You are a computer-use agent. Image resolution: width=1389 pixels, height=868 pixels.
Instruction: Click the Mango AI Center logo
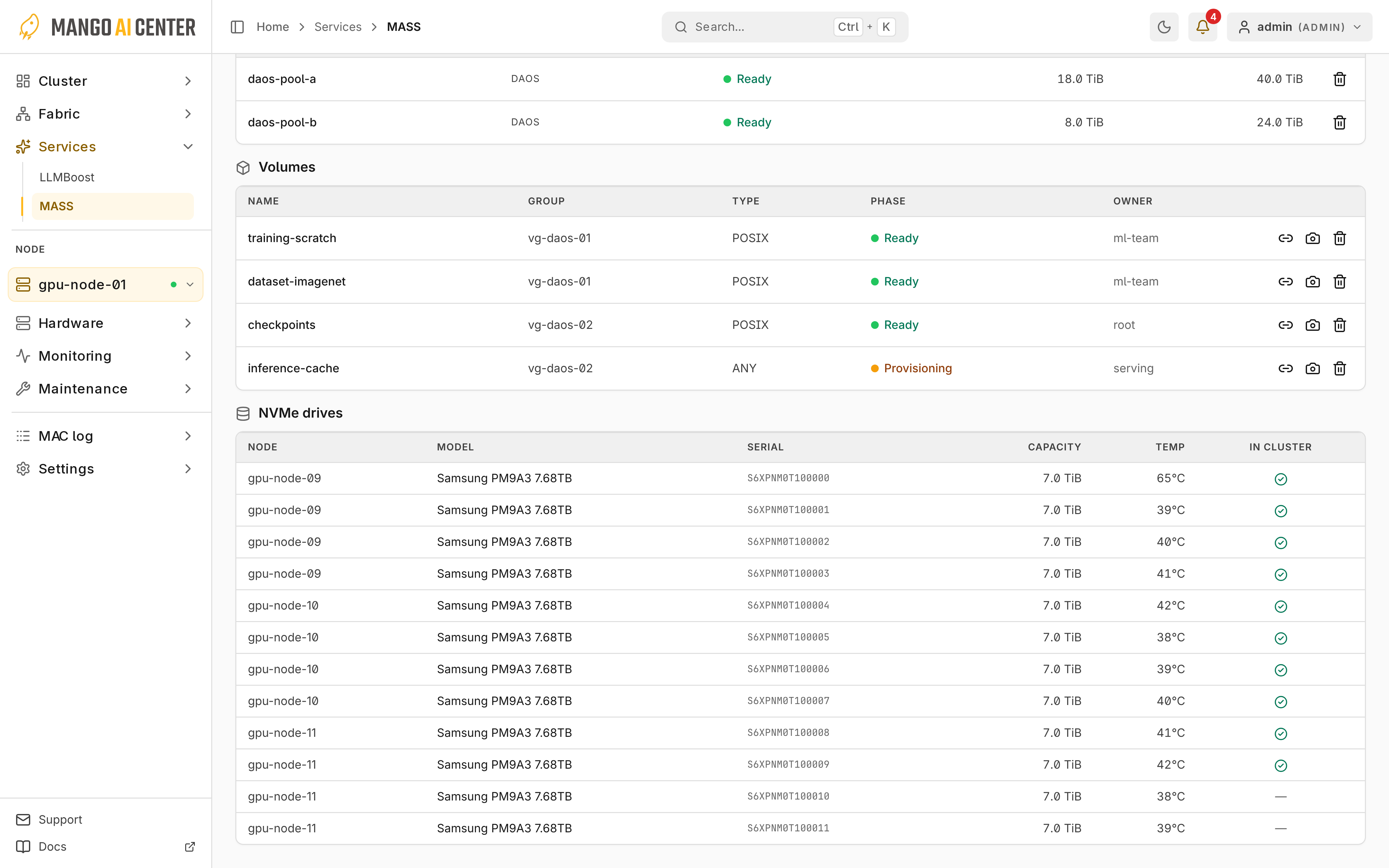click(x=107, y=27)
